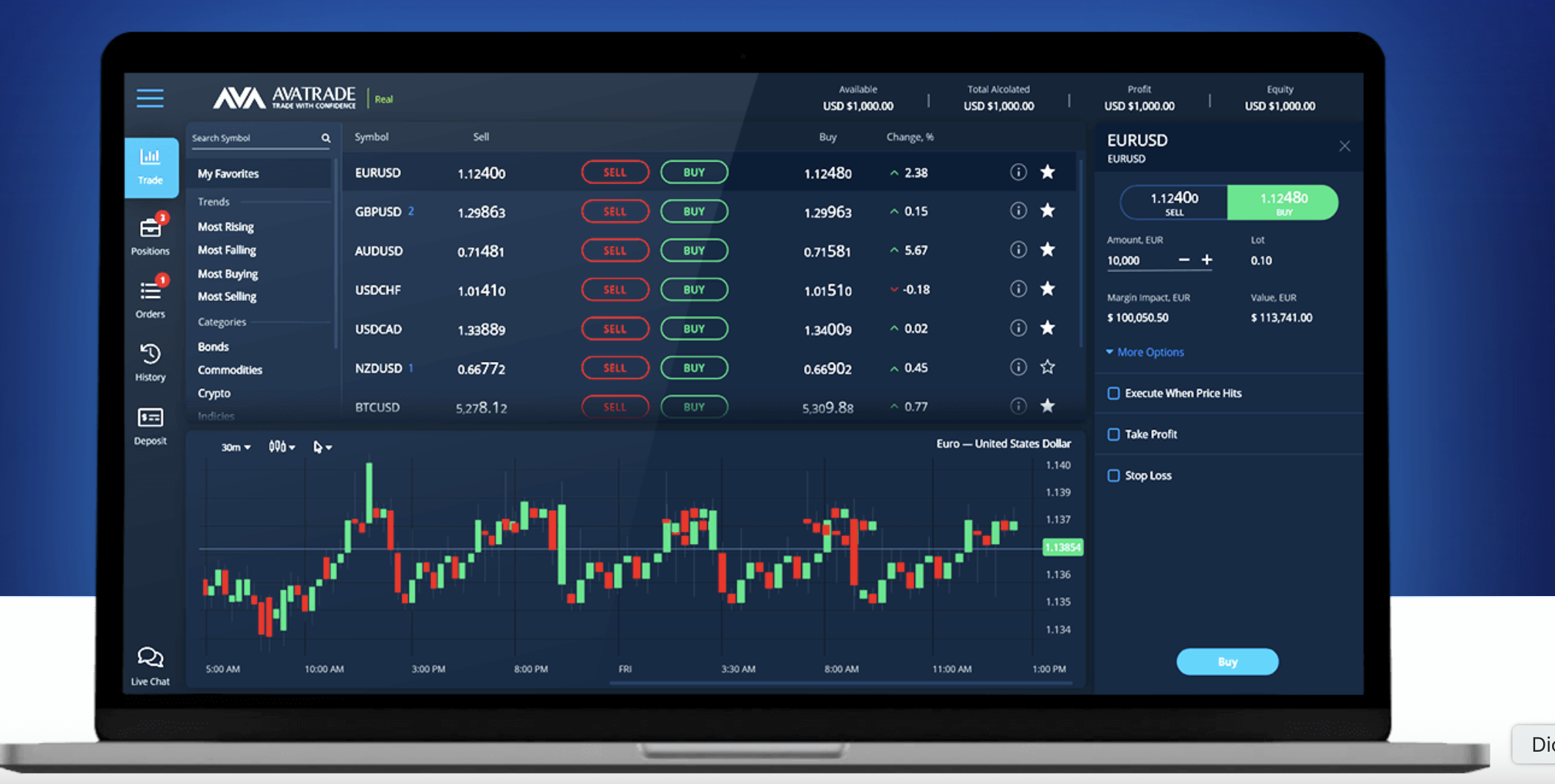Open the info icon next to EURUSD row
The height and width of the screenshot is (784, 1555).
1018,172
